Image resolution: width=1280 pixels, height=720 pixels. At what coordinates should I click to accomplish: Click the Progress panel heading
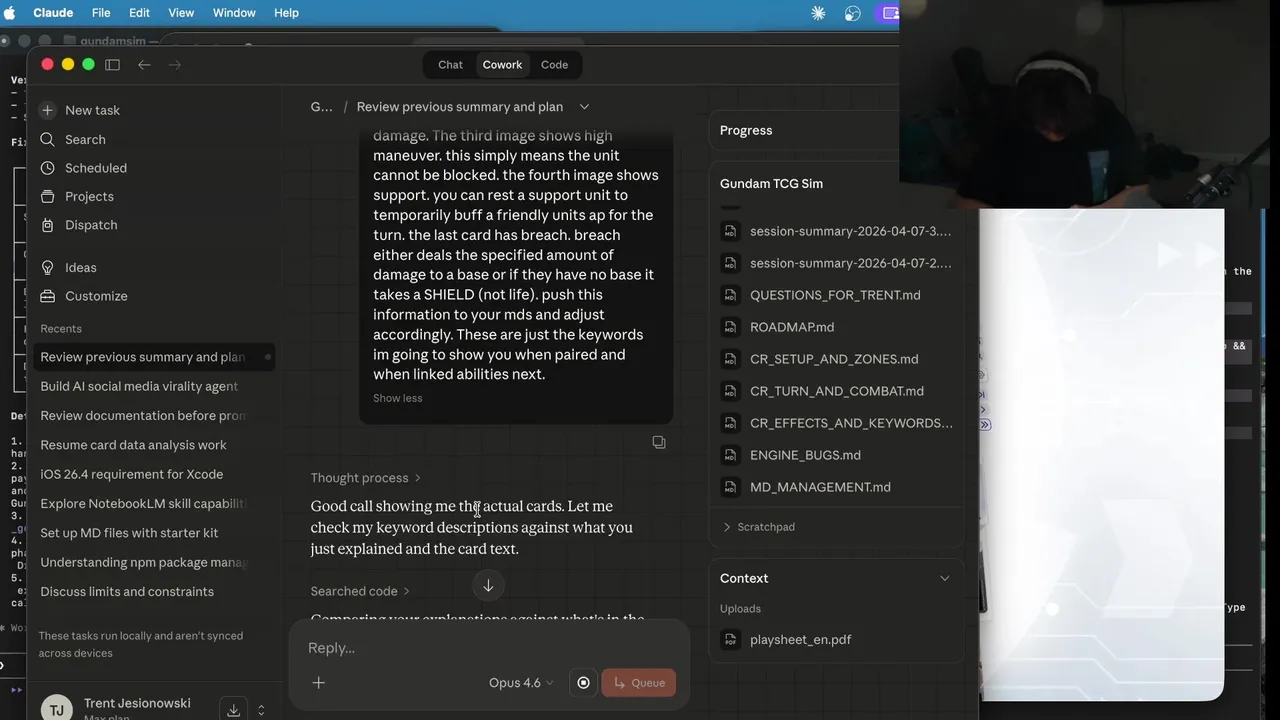point(746,130)
